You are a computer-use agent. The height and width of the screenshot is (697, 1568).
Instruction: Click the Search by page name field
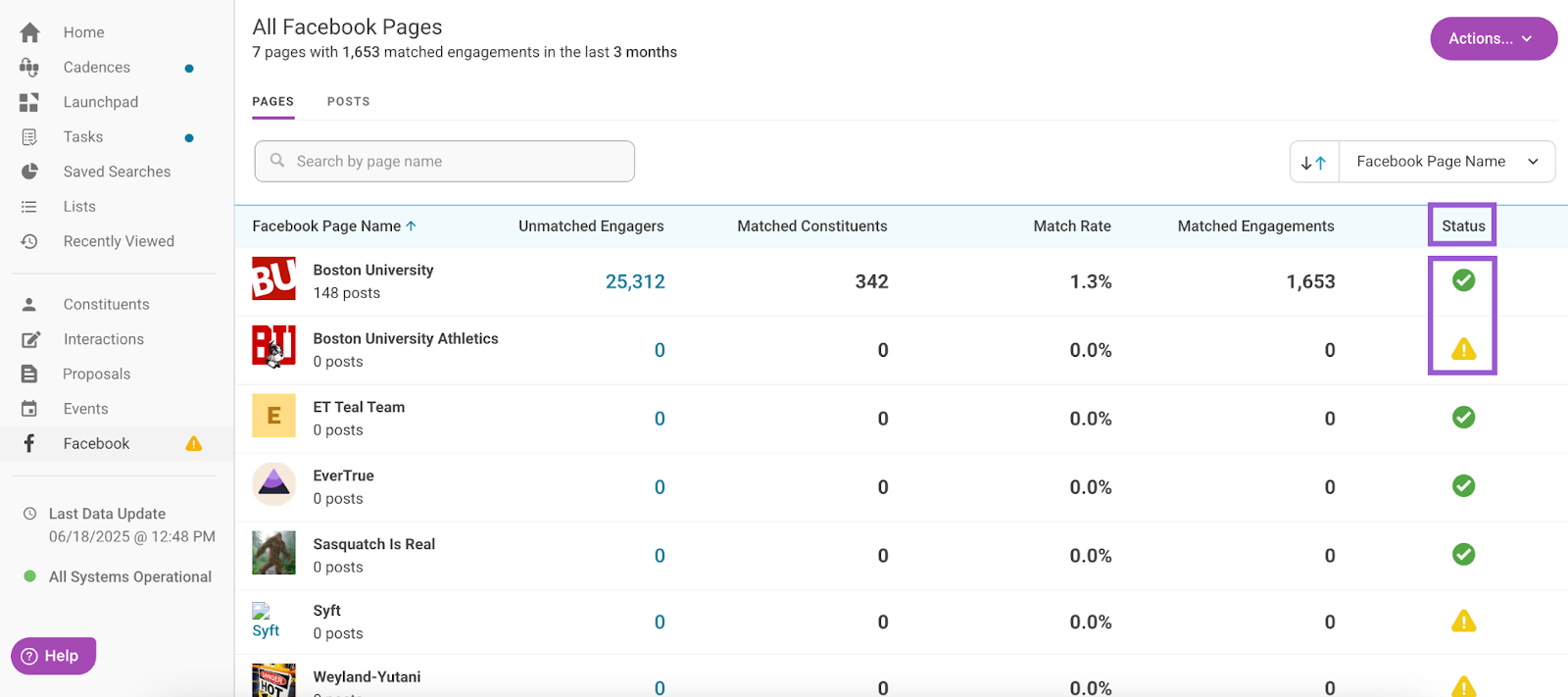(x=445, y=161)
